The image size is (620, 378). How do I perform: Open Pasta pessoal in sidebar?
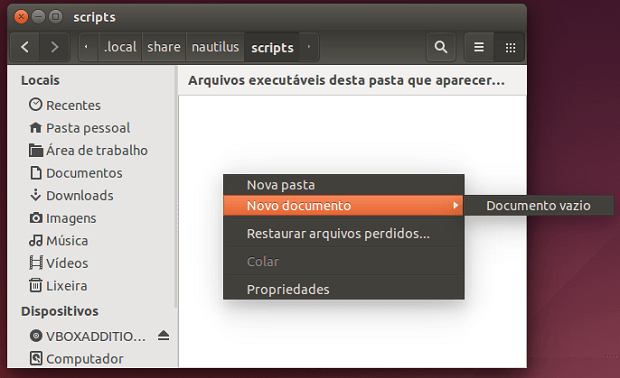tap(88, 128)
